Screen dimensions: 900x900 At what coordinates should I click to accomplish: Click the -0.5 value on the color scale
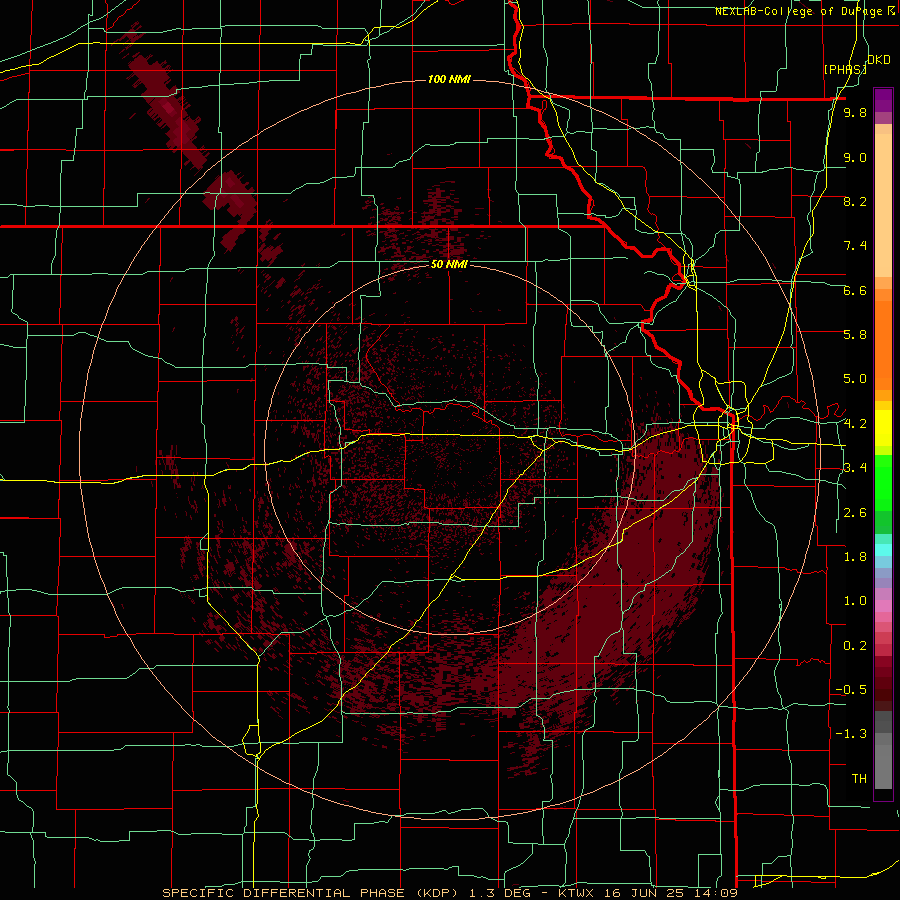[x=851, y=690]
